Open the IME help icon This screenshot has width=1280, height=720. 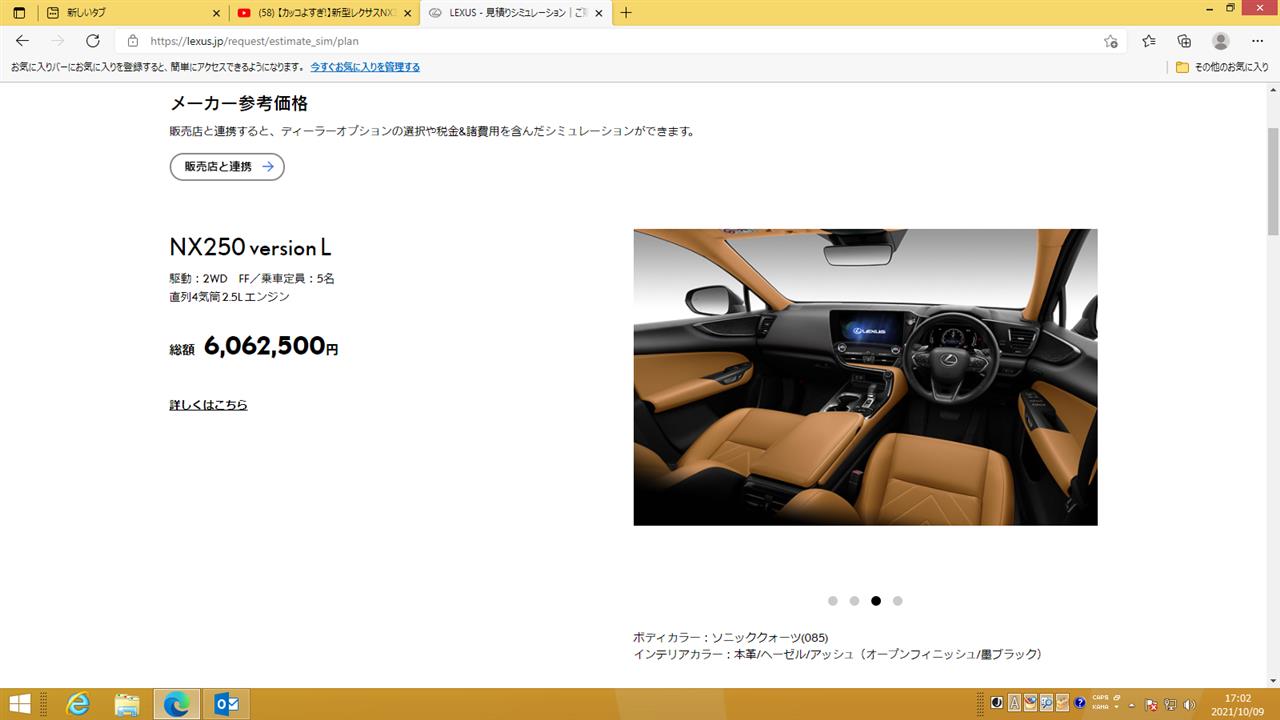point(1080,703)
